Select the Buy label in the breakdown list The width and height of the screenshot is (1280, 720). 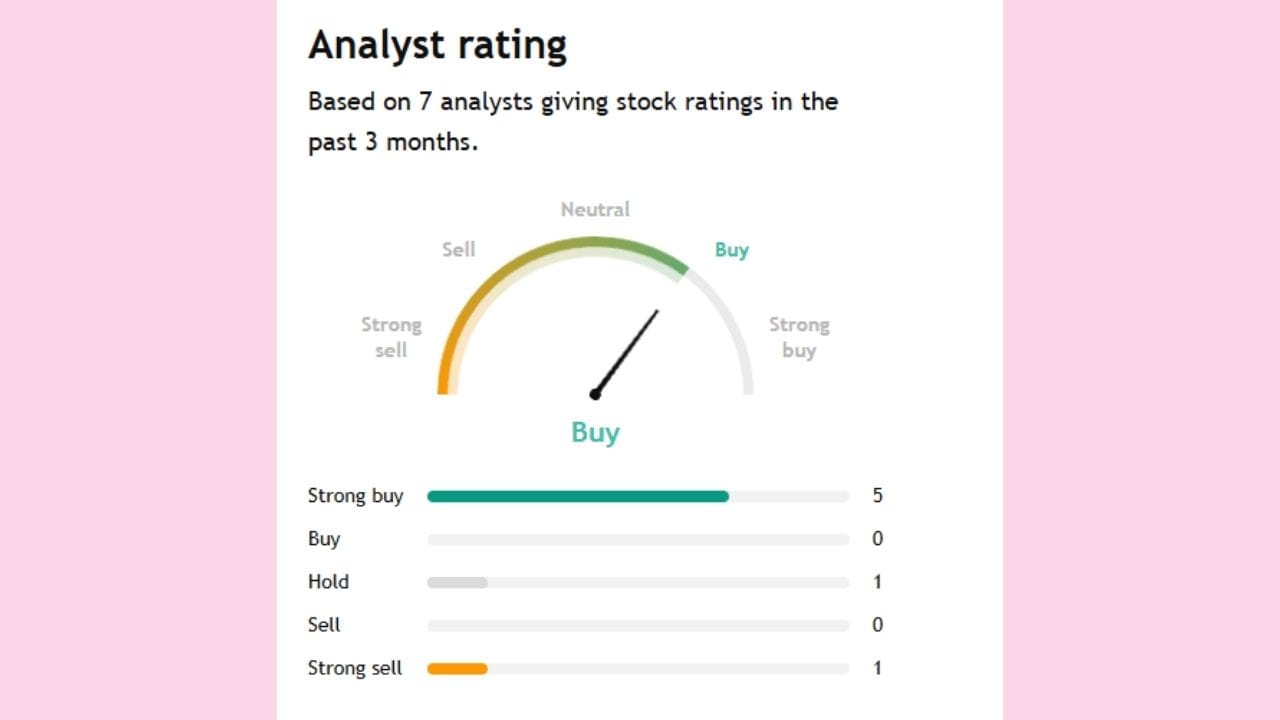coord(324,539)
